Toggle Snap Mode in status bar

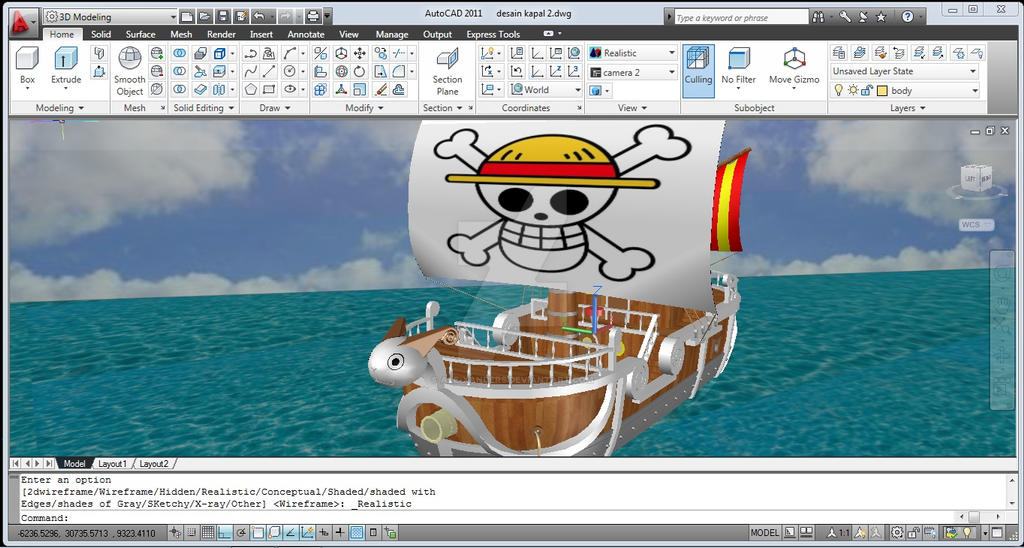click(x=191, y=533)
